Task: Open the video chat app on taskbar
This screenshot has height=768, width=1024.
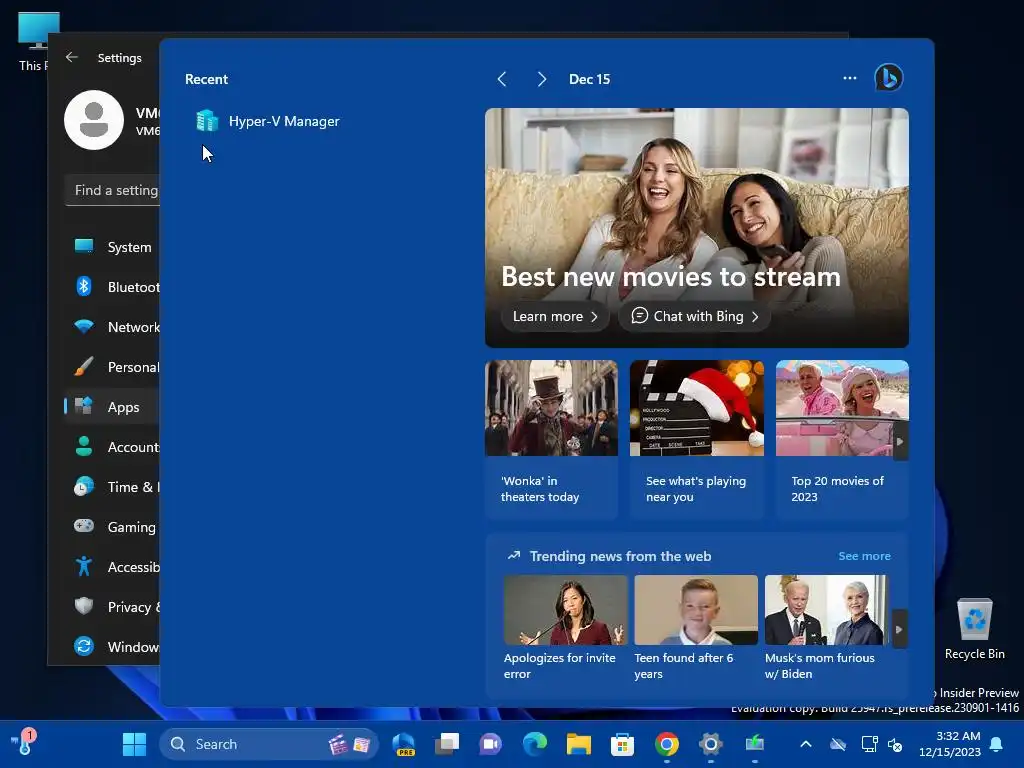Action: click(490, 744)
